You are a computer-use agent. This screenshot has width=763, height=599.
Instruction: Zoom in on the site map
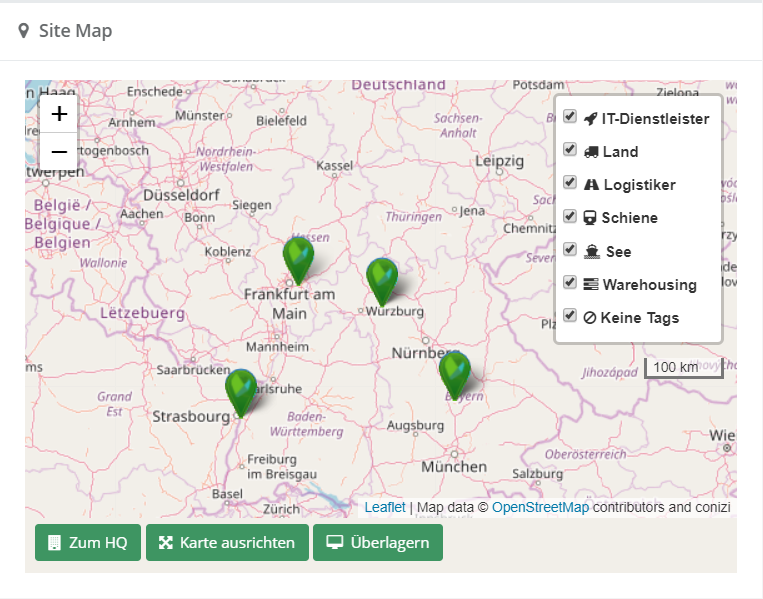[x=59, y=114]
